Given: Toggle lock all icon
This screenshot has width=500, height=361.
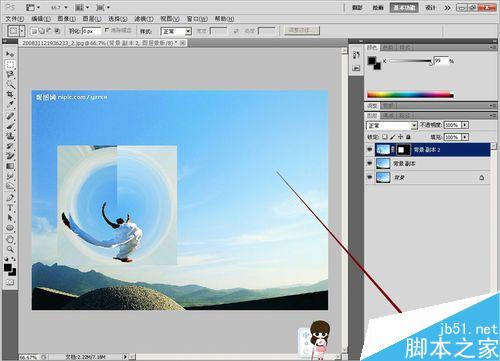Looking at the screenshot, I should (408, 137).
